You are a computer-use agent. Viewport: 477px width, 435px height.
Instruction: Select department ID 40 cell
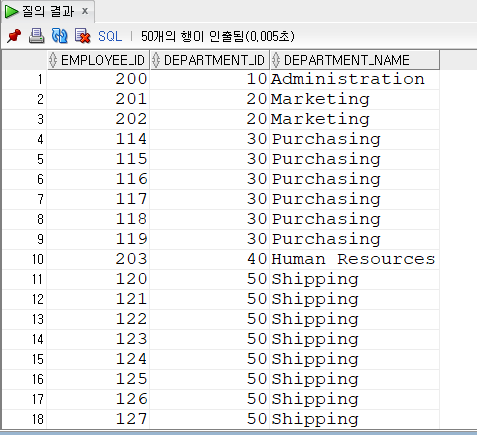coord(210,259)
